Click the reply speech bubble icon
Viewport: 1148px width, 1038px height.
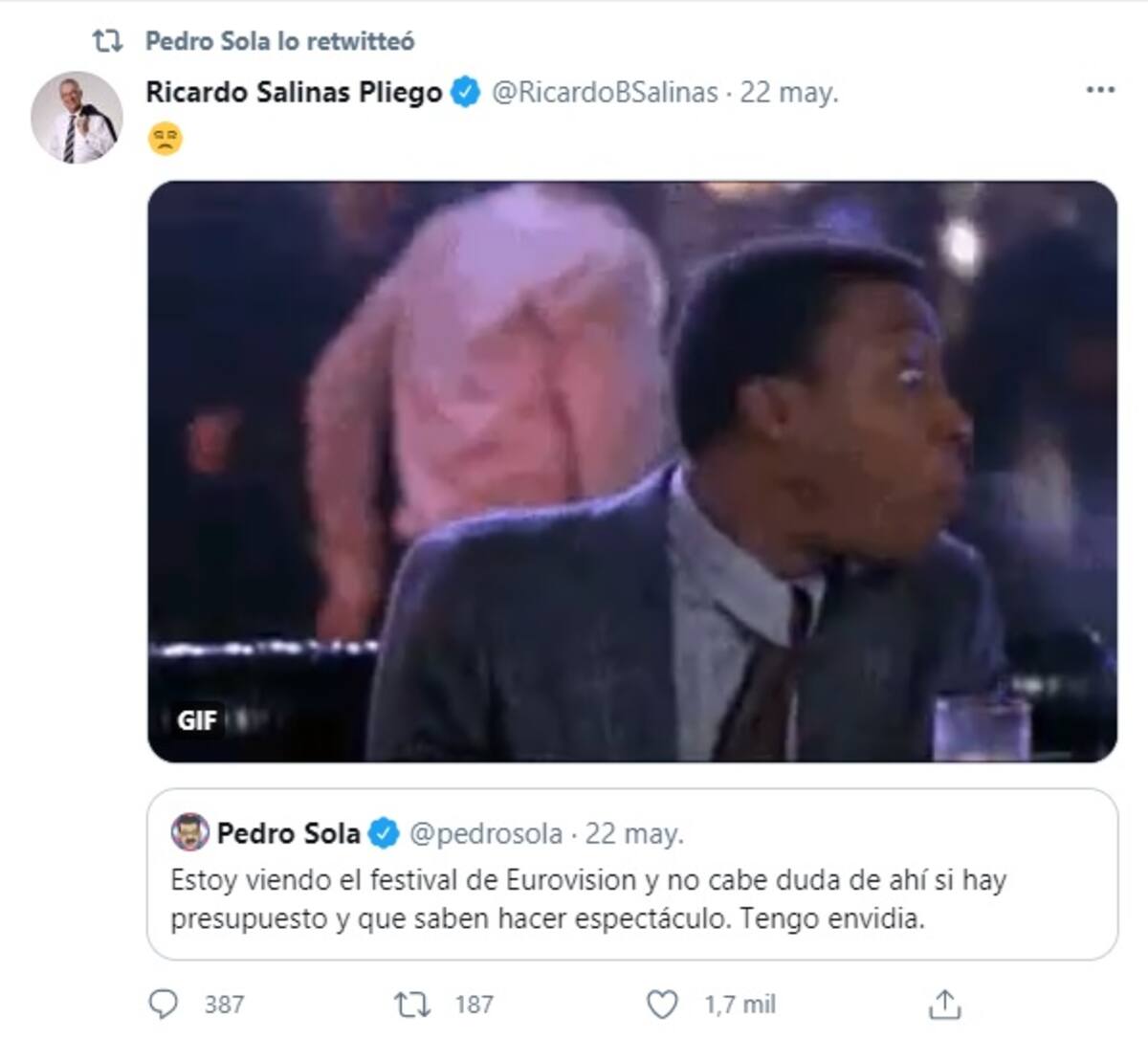164,1004
